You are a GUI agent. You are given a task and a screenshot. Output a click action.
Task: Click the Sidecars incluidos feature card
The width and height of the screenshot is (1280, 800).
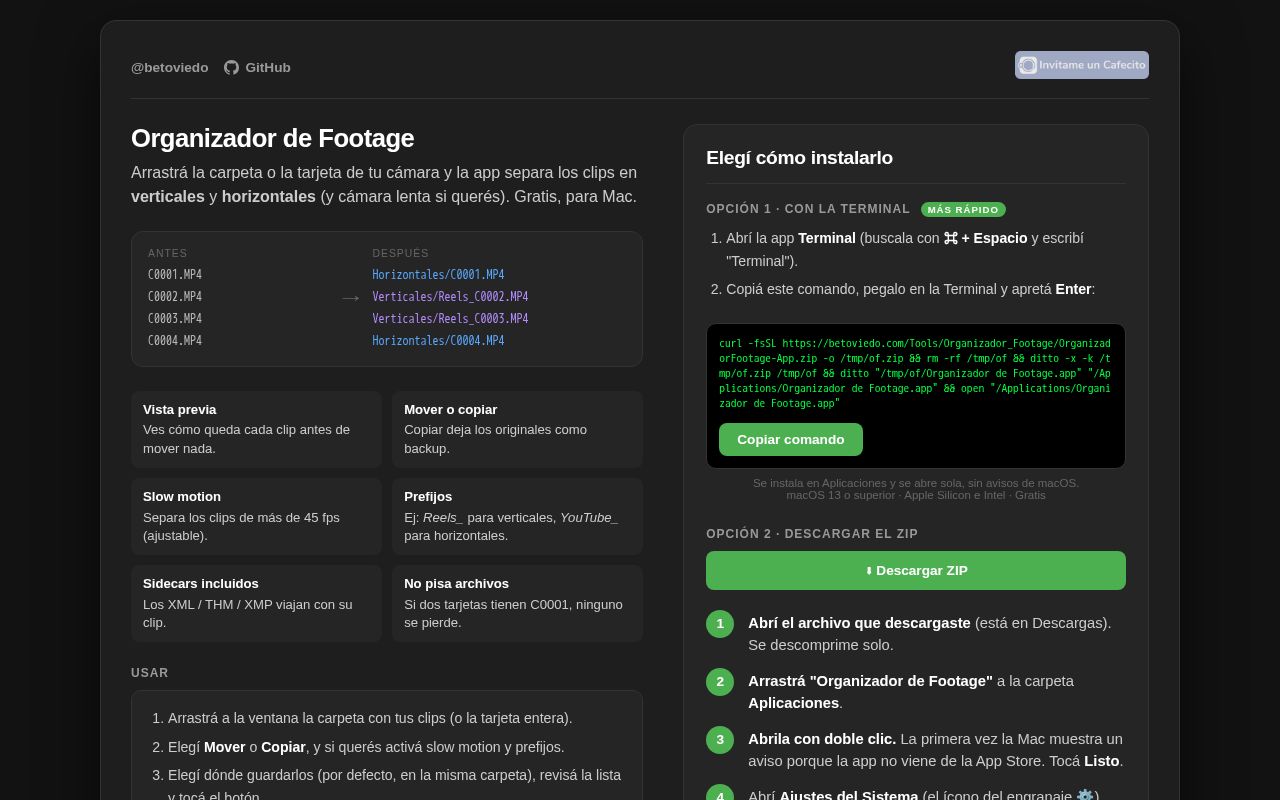click(256, 603)
